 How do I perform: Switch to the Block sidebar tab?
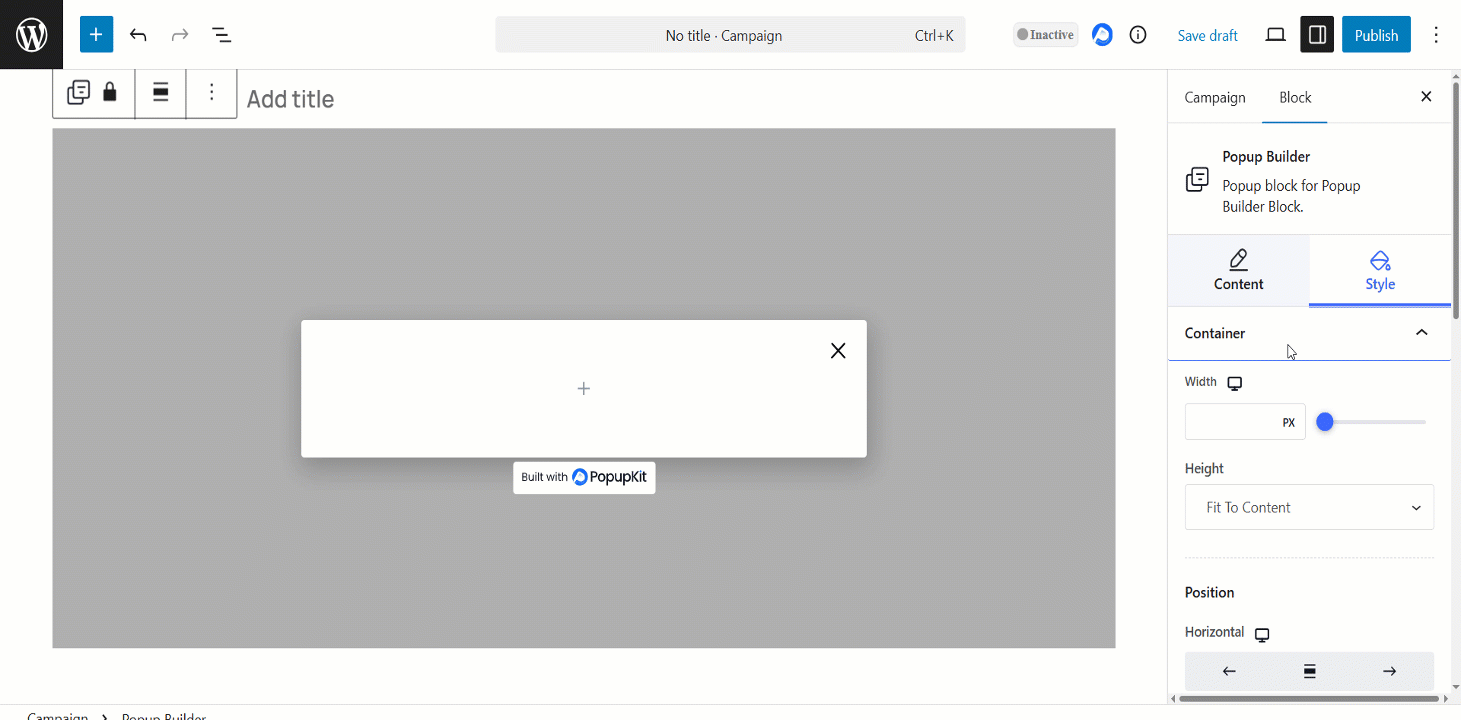(x=1295, y=97)
